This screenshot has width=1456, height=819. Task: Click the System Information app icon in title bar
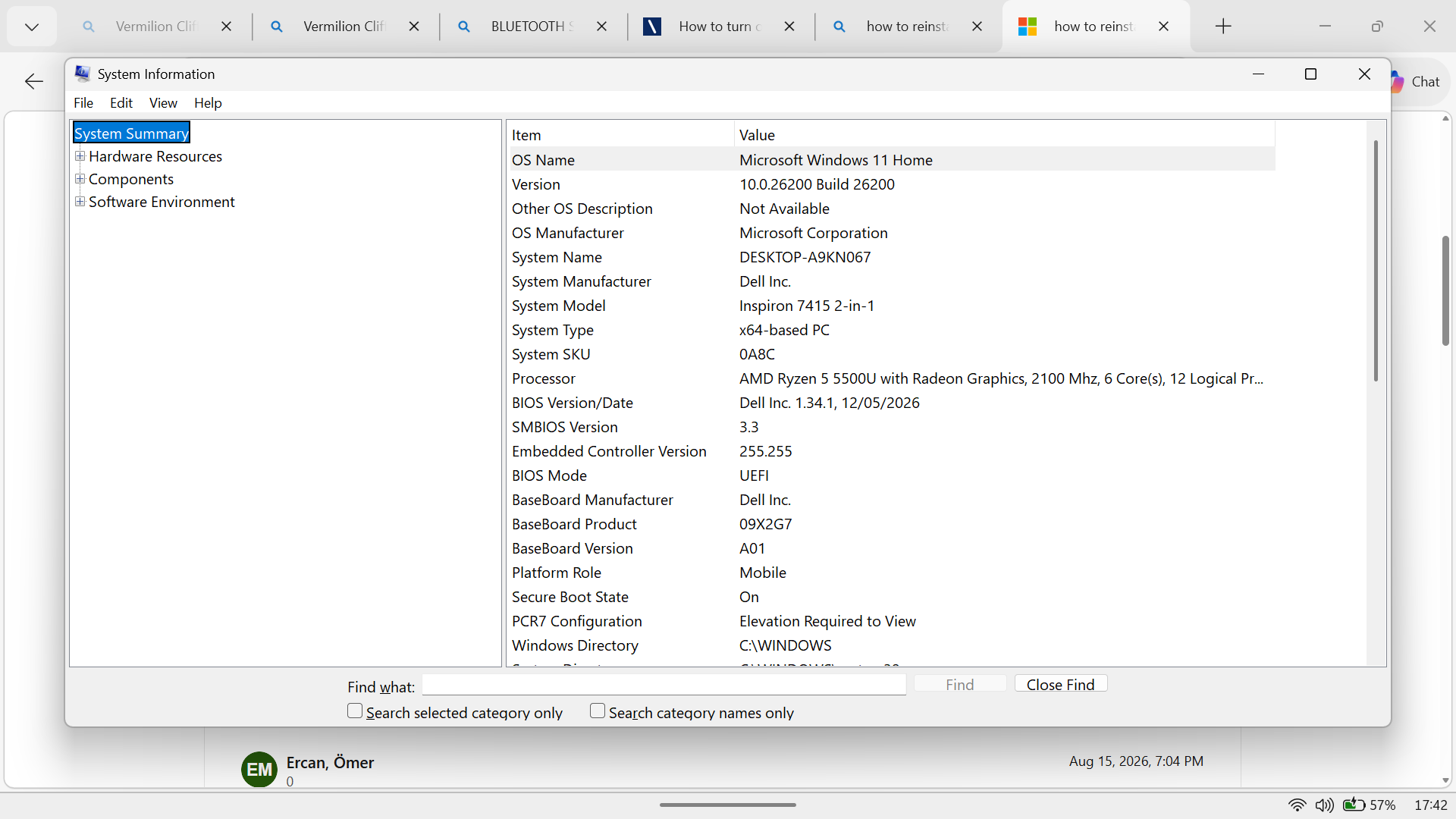(83, 74)
